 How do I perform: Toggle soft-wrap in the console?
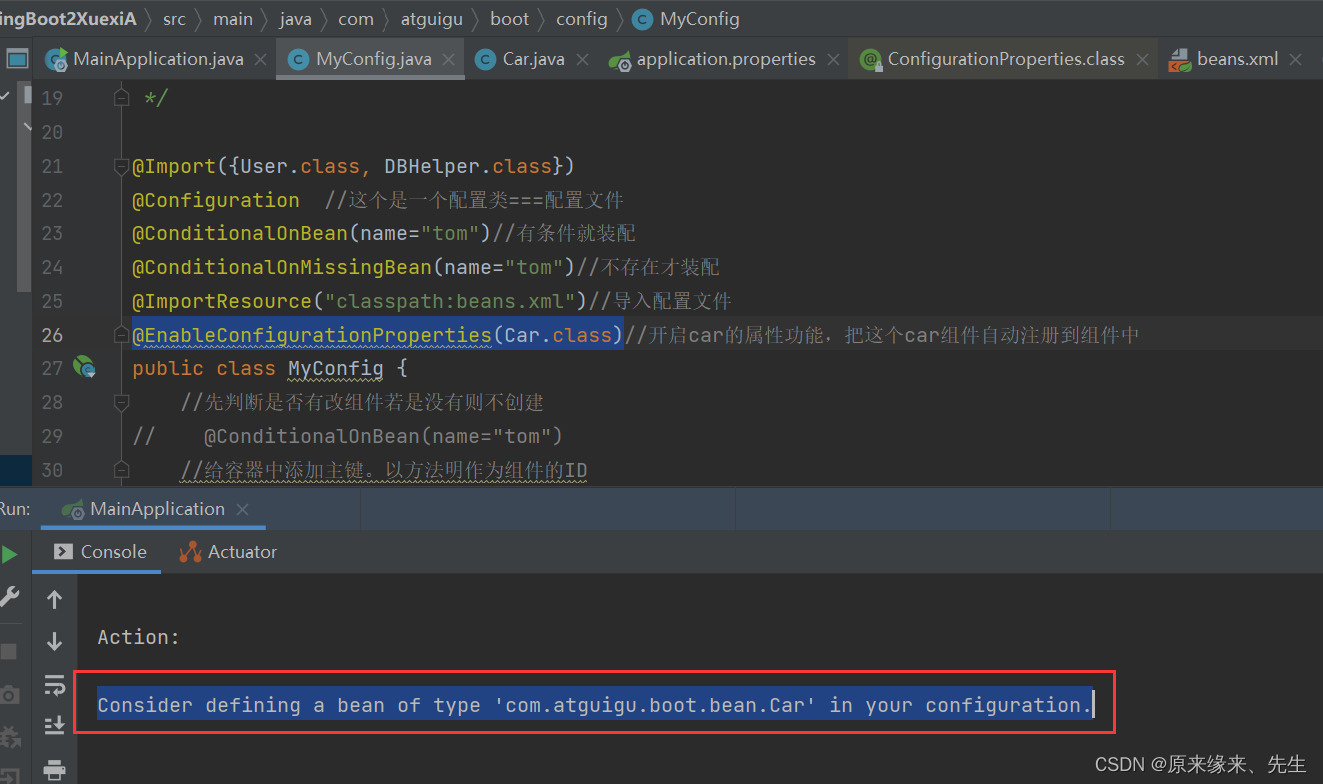coord(55,685)
